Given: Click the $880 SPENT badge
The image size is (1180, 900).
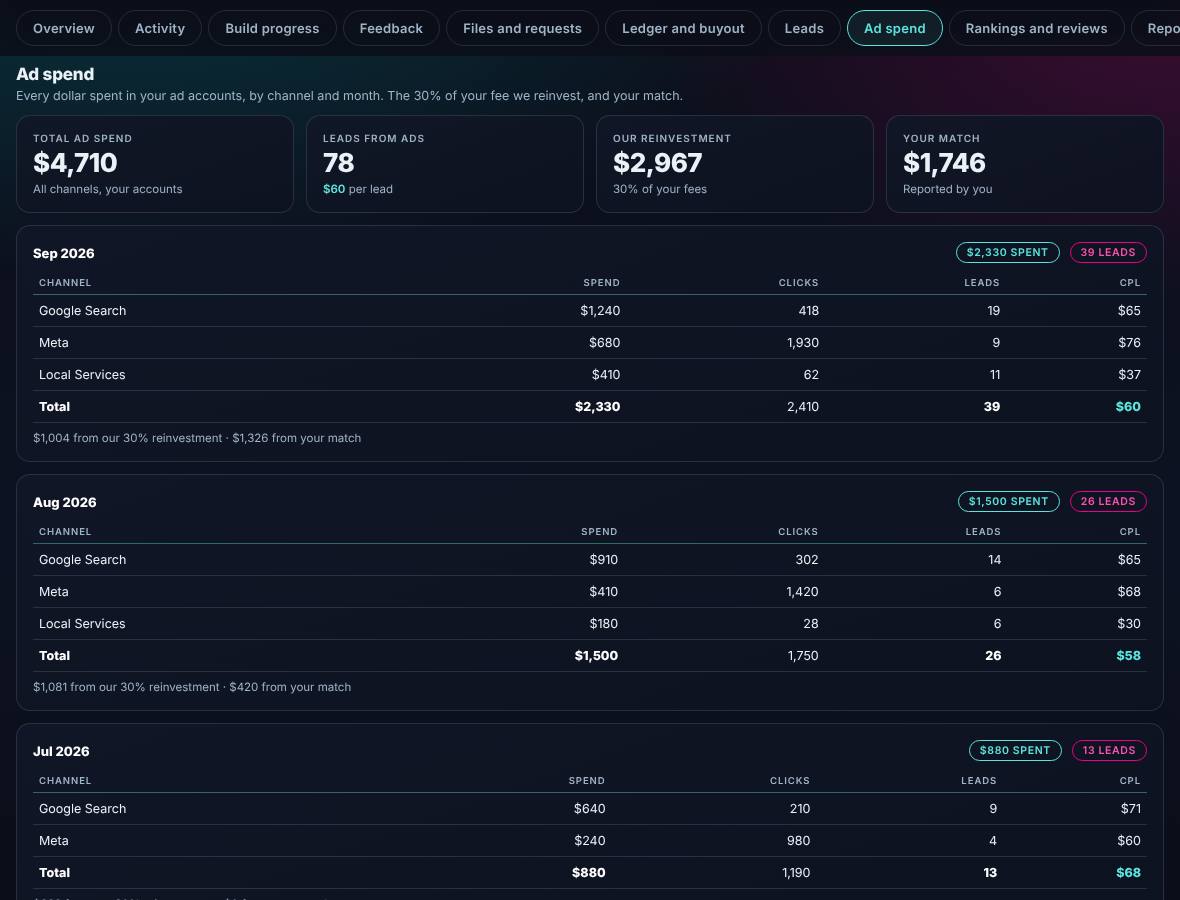Looking at the screenshot, I should [x=1015, y=751].
